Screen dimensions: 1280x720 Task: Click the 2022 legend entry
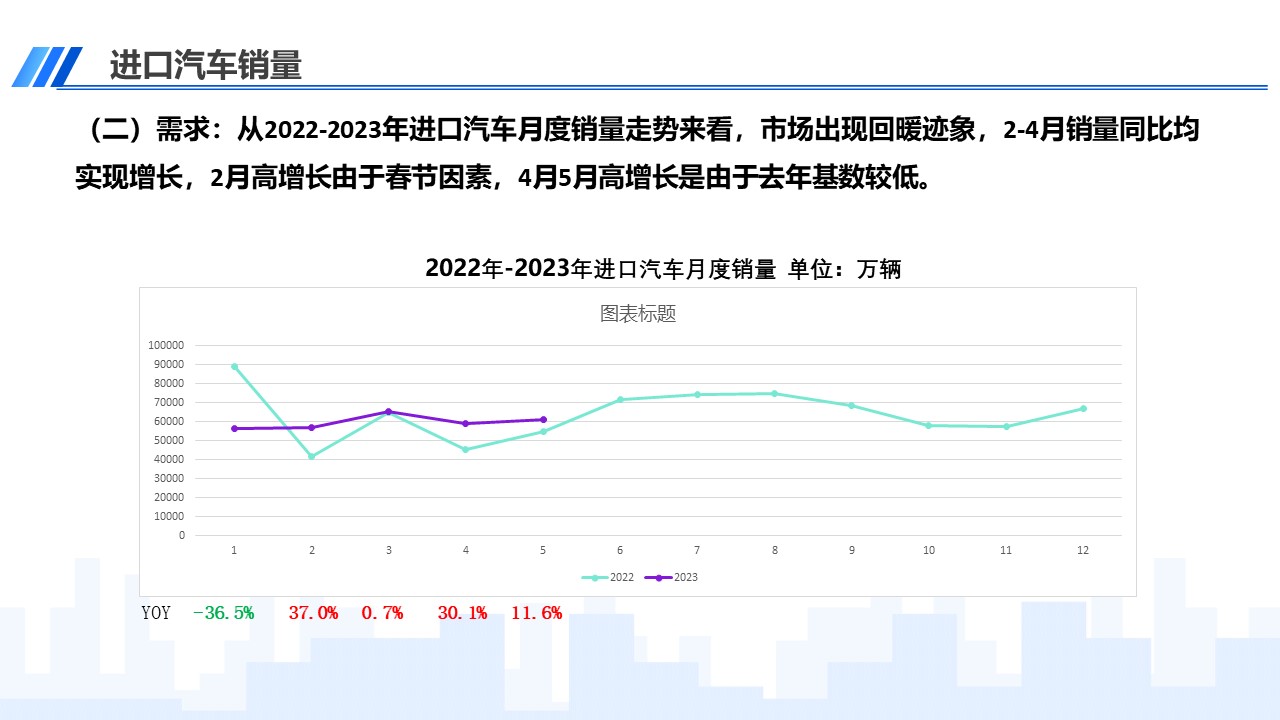point(608,578)
